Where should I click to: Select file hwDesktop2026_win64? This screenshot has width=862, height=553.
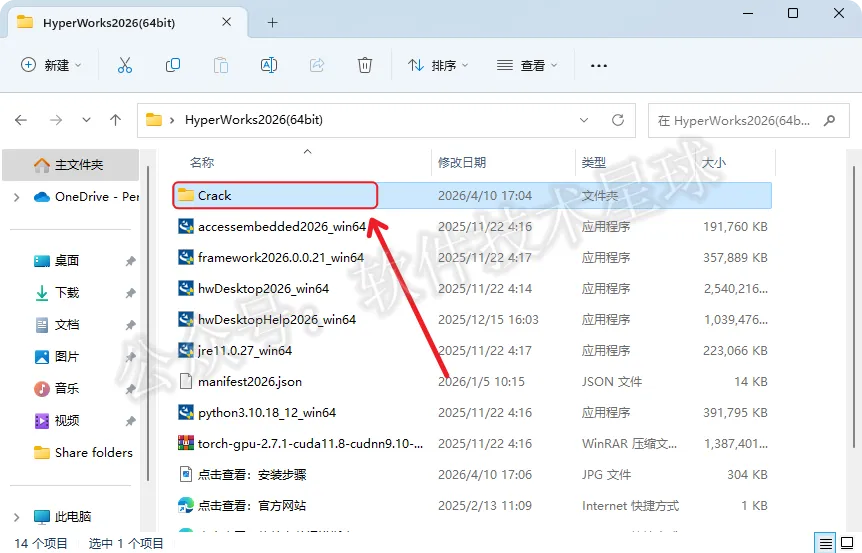263,289
